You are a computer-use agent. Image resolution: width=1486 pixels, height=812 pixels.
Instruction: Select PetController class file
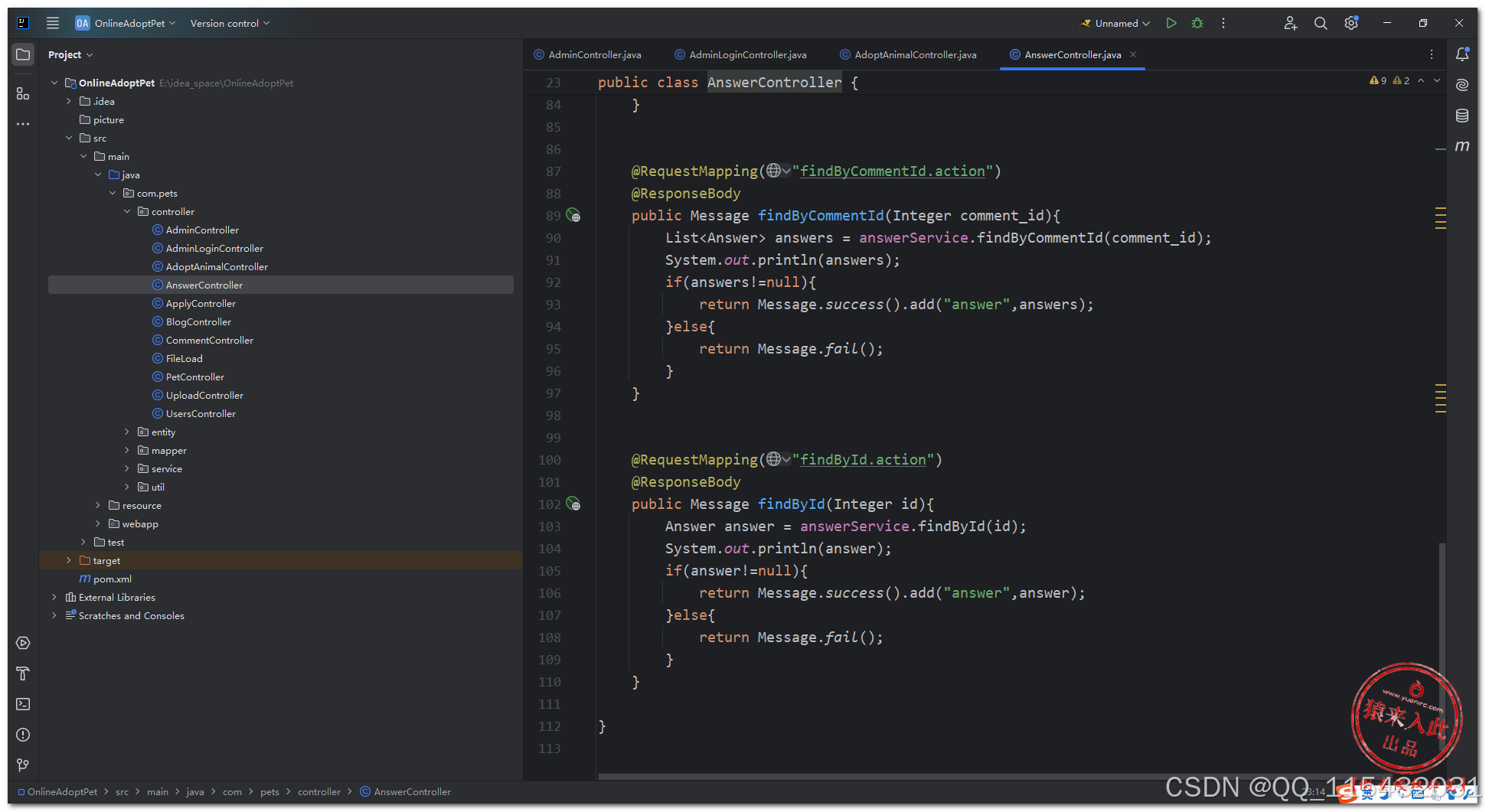coord(195,377)
